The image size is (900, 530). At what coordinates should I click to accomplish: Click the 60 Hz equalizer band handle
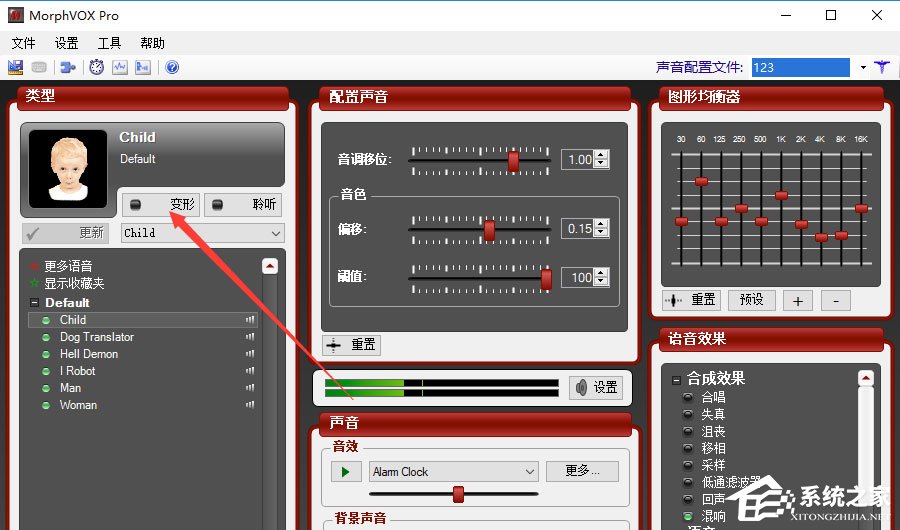(x=701, y=181)
